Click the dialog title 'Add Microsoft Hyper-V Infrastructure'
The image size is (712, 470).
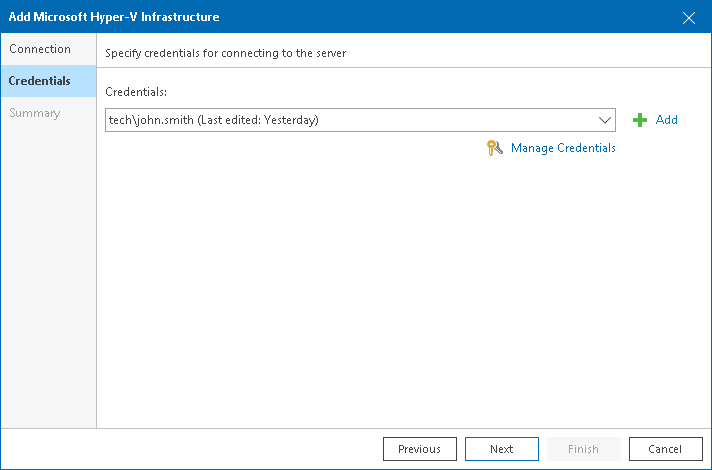point(114,17)
